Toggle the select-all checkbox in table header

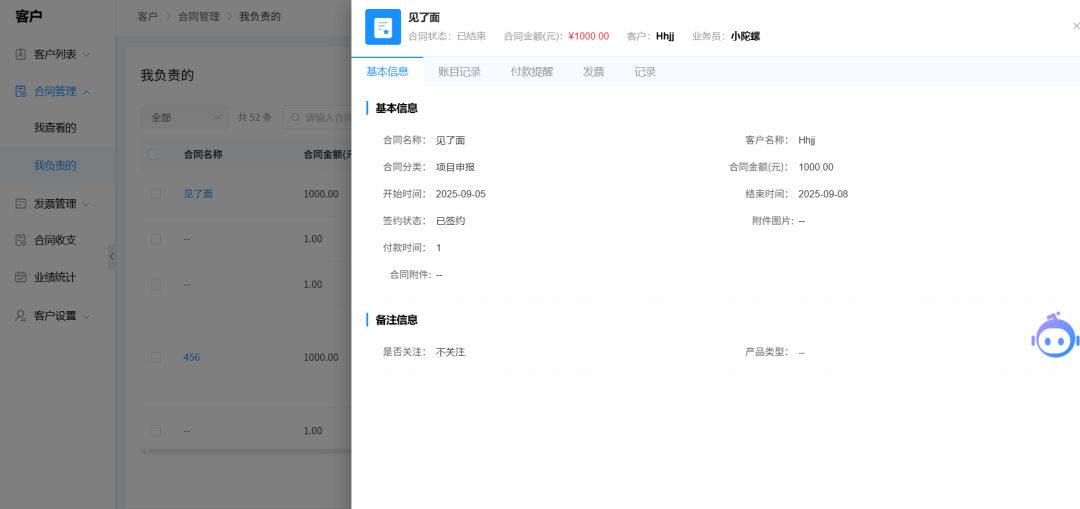(153, 154)
